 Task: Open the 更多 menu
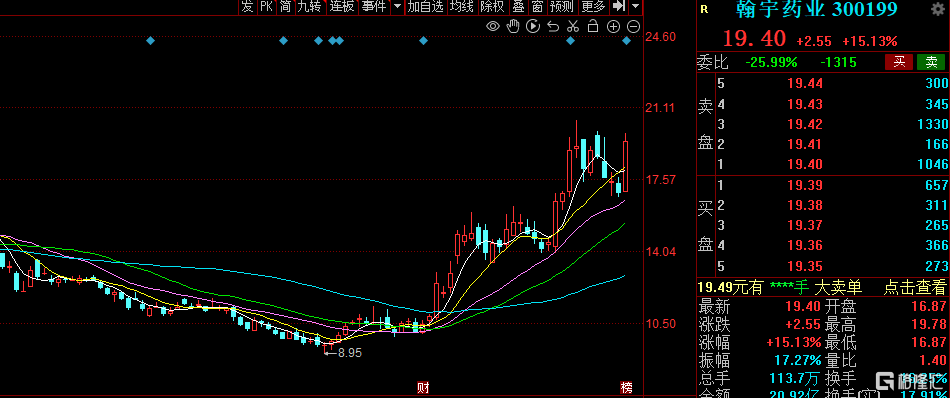593,7
